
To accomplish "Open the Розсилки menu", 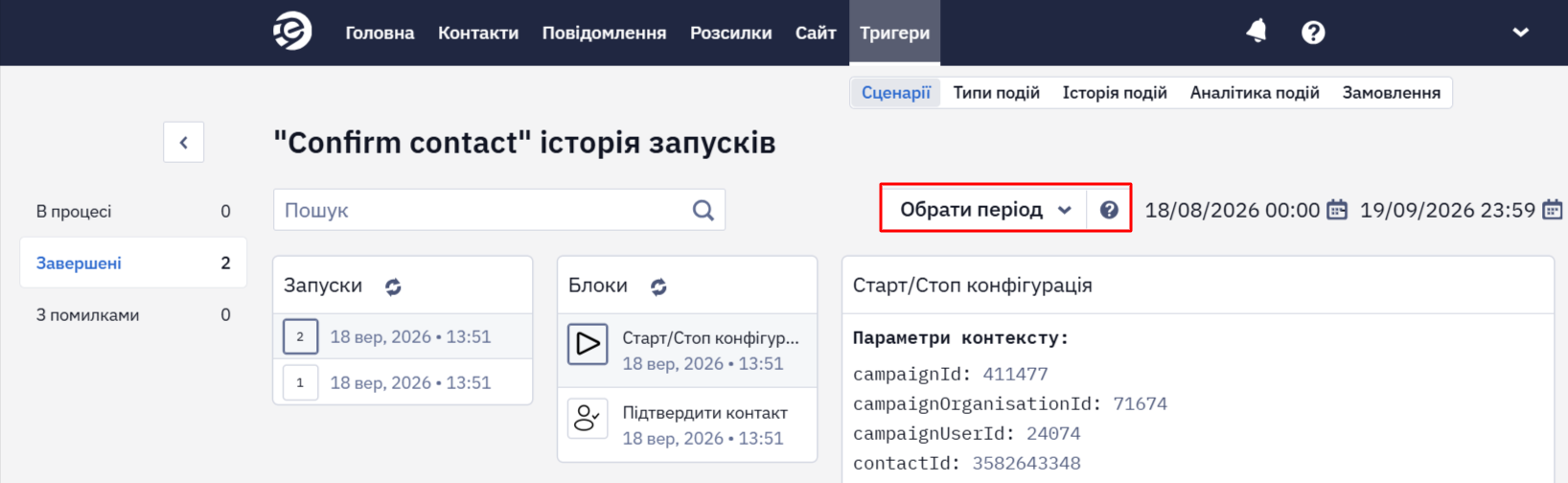I will (x=730, y=33).
